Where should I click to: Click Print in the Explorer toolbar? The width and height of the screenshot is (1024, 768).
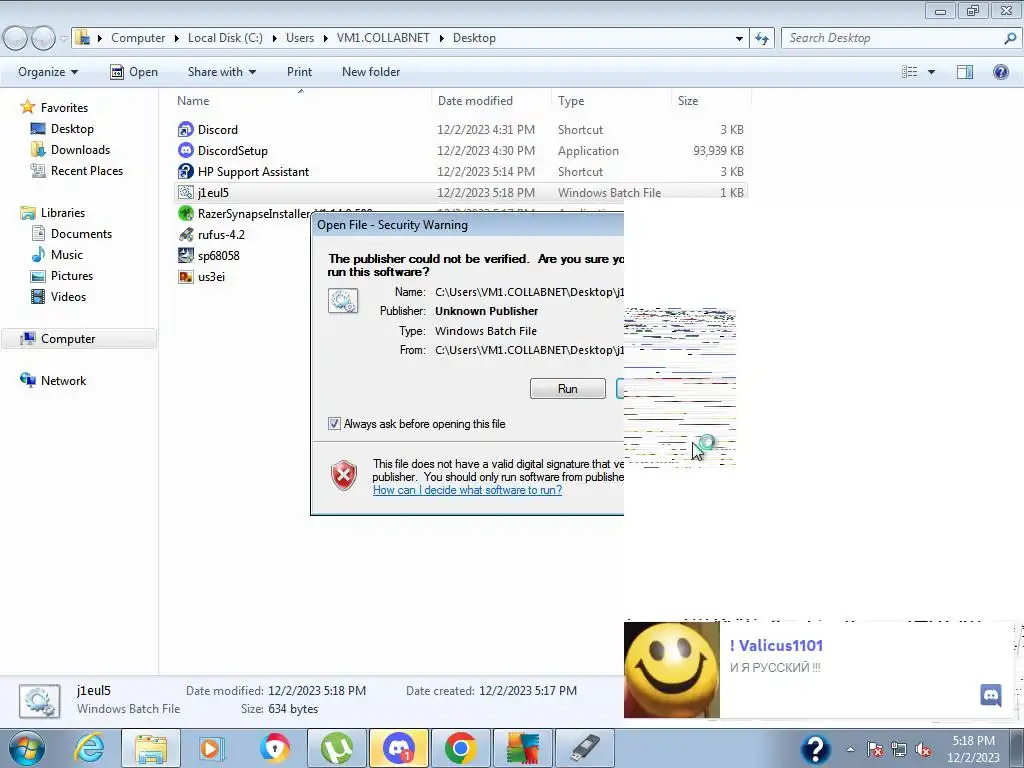(299, 72)
